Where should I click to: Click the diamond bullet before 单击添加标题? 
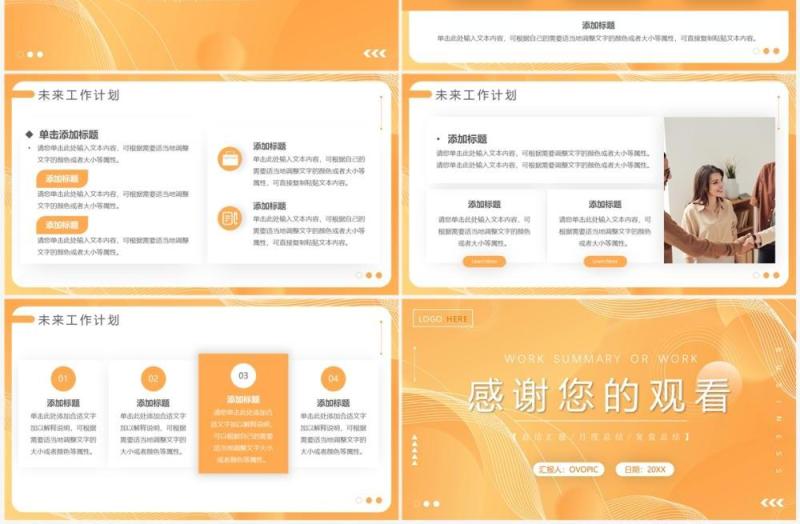pos(29,135)
